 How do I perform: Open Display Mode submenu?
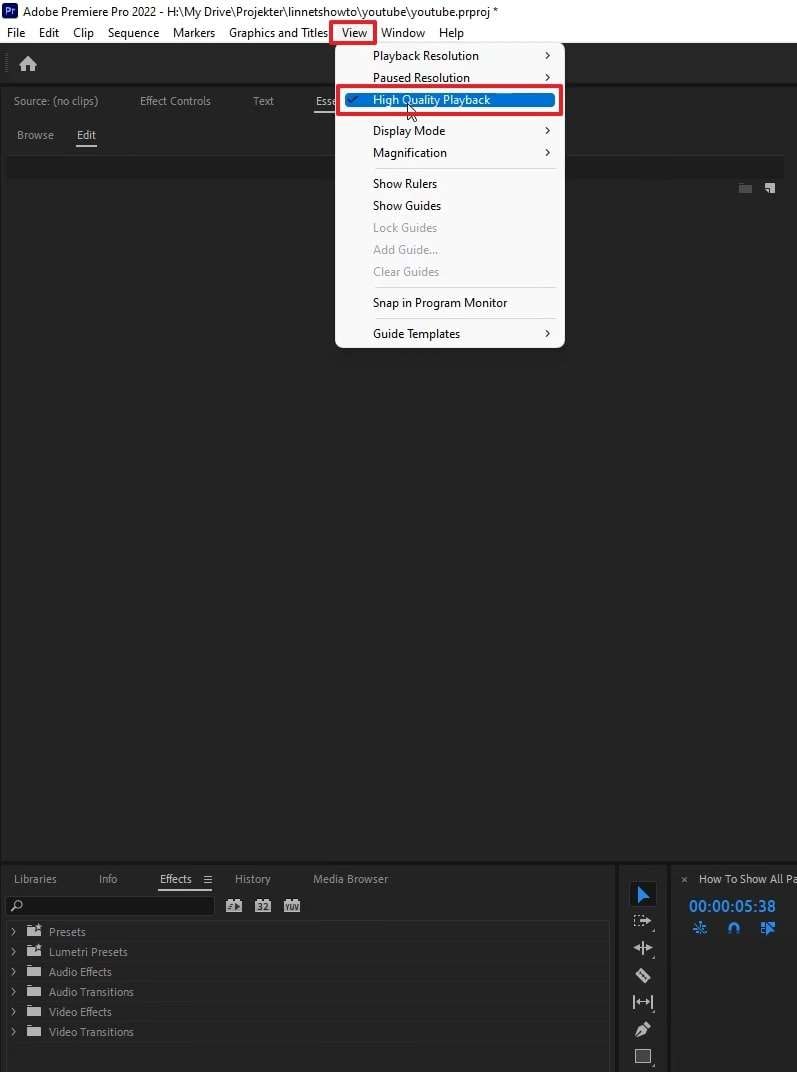(450, 131)
